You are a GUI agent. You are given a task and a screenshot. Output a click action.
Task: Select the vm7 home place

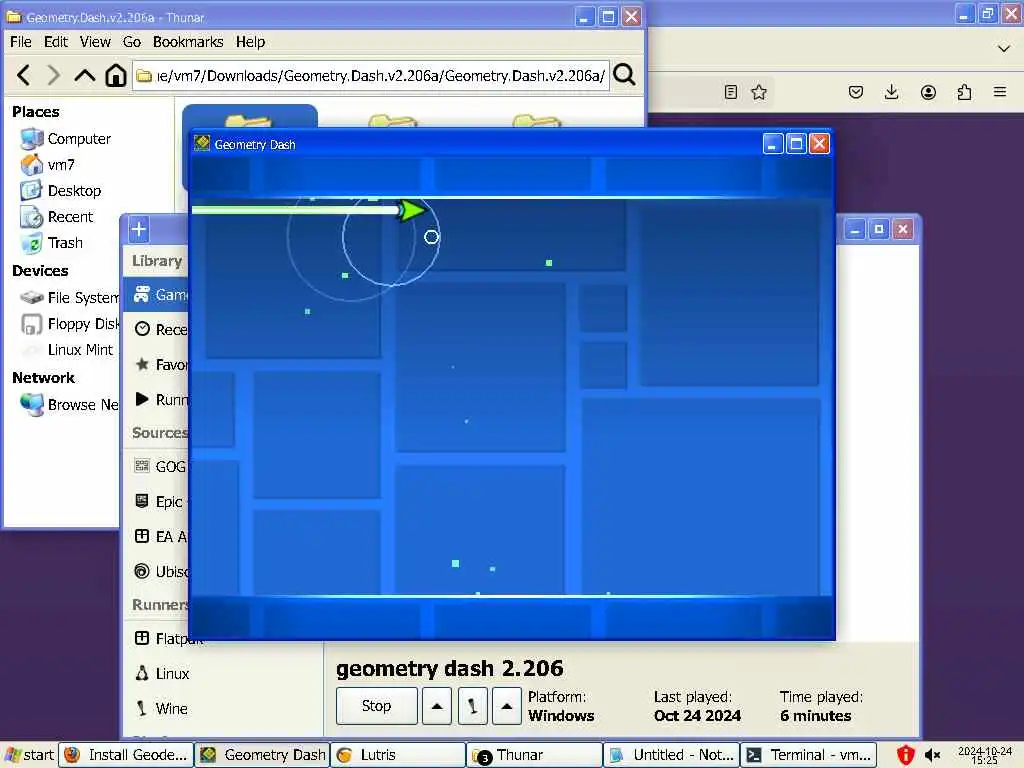coord(47,165)
